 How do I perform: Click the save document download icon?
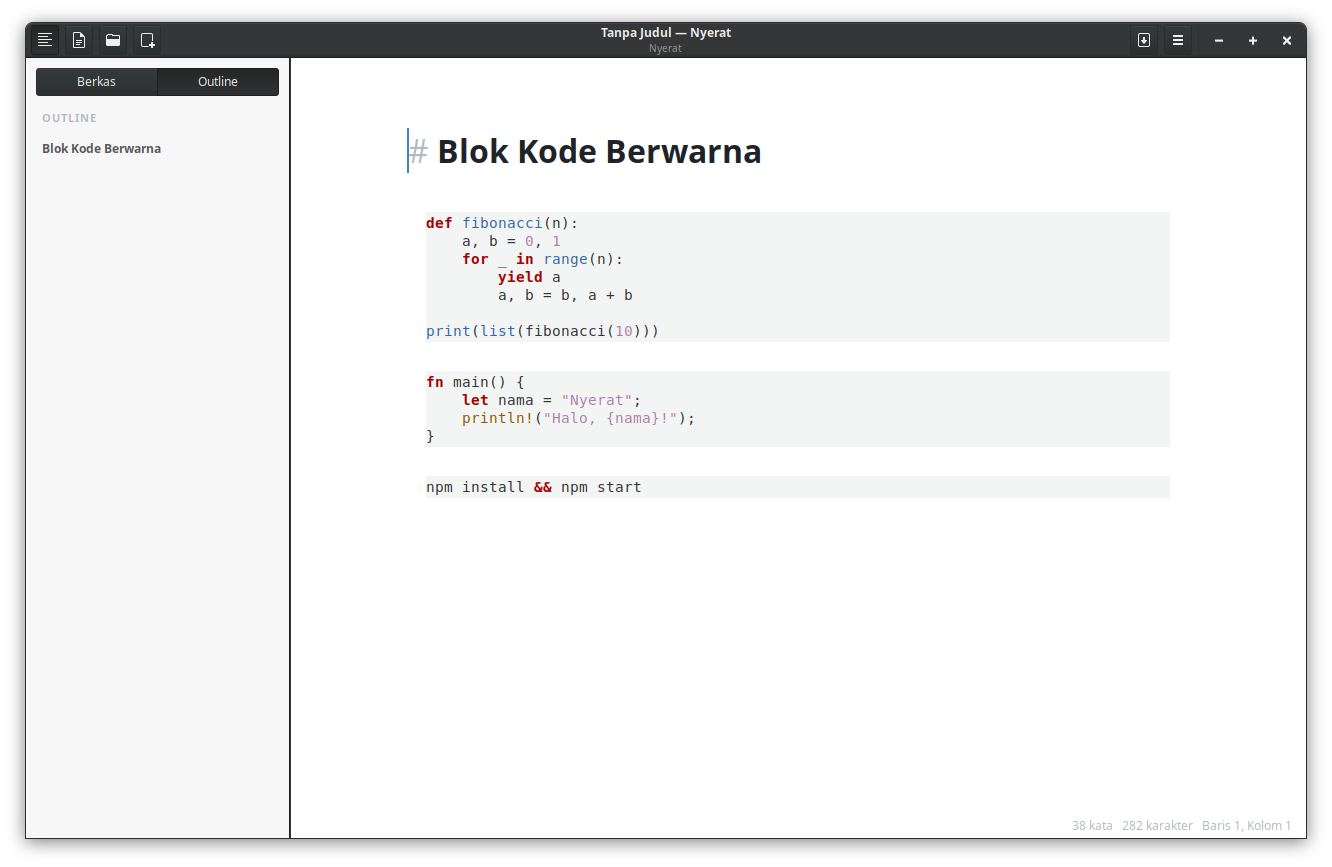(x=1144, y=40)
